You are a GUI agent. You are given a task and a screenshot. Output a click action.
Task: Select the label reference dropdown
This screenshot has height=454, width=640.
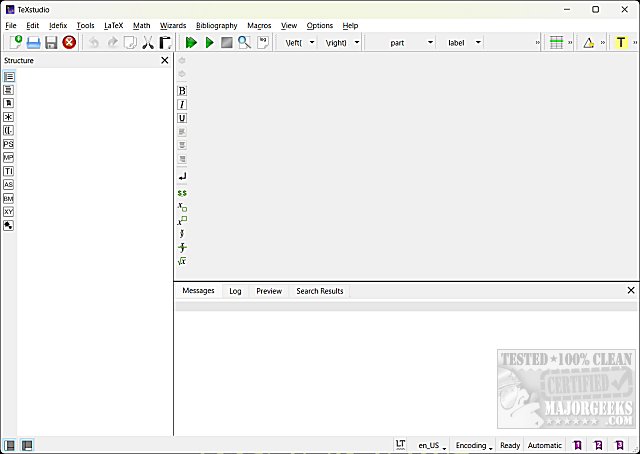point(462,42)
